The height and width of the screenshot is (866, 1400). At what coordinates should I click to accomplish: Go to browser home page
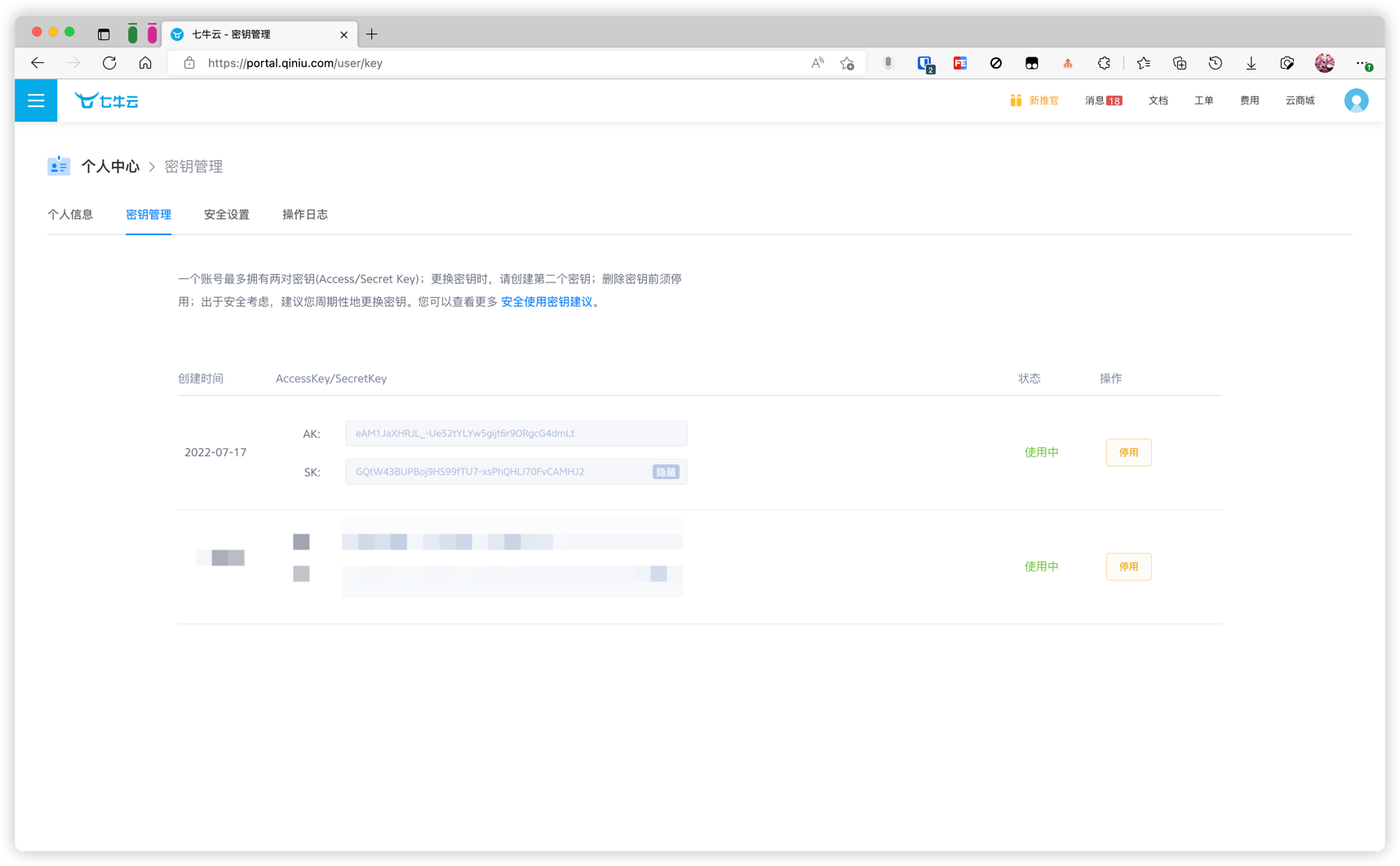(x=145, y=63)
